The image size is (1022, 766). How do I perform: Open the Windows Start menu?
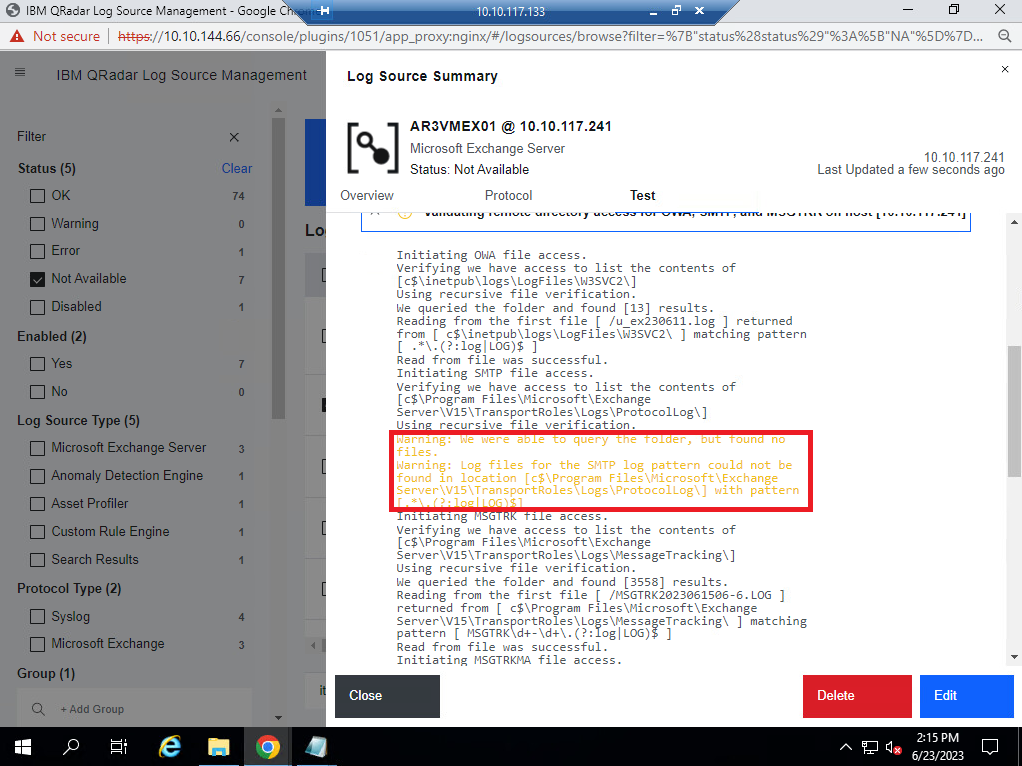23,747
